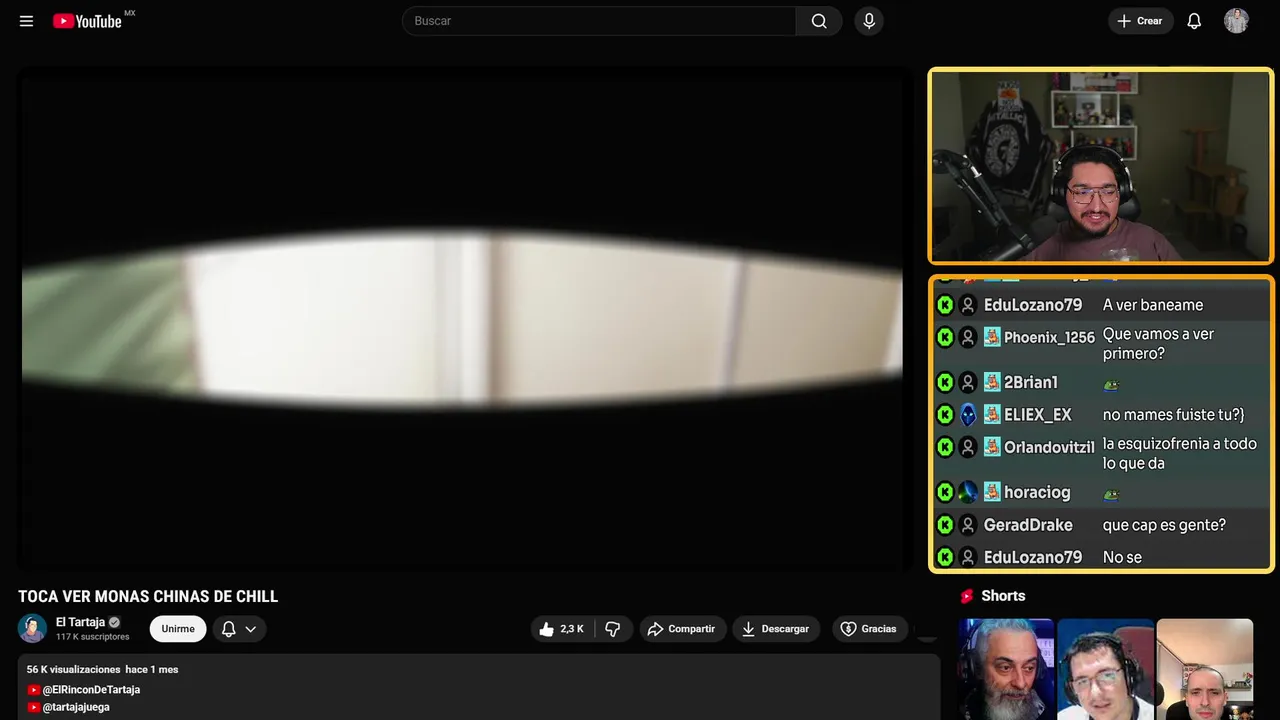
Task: Open @ElRinconDeTartaja channel link
Action: coord(91,690)
